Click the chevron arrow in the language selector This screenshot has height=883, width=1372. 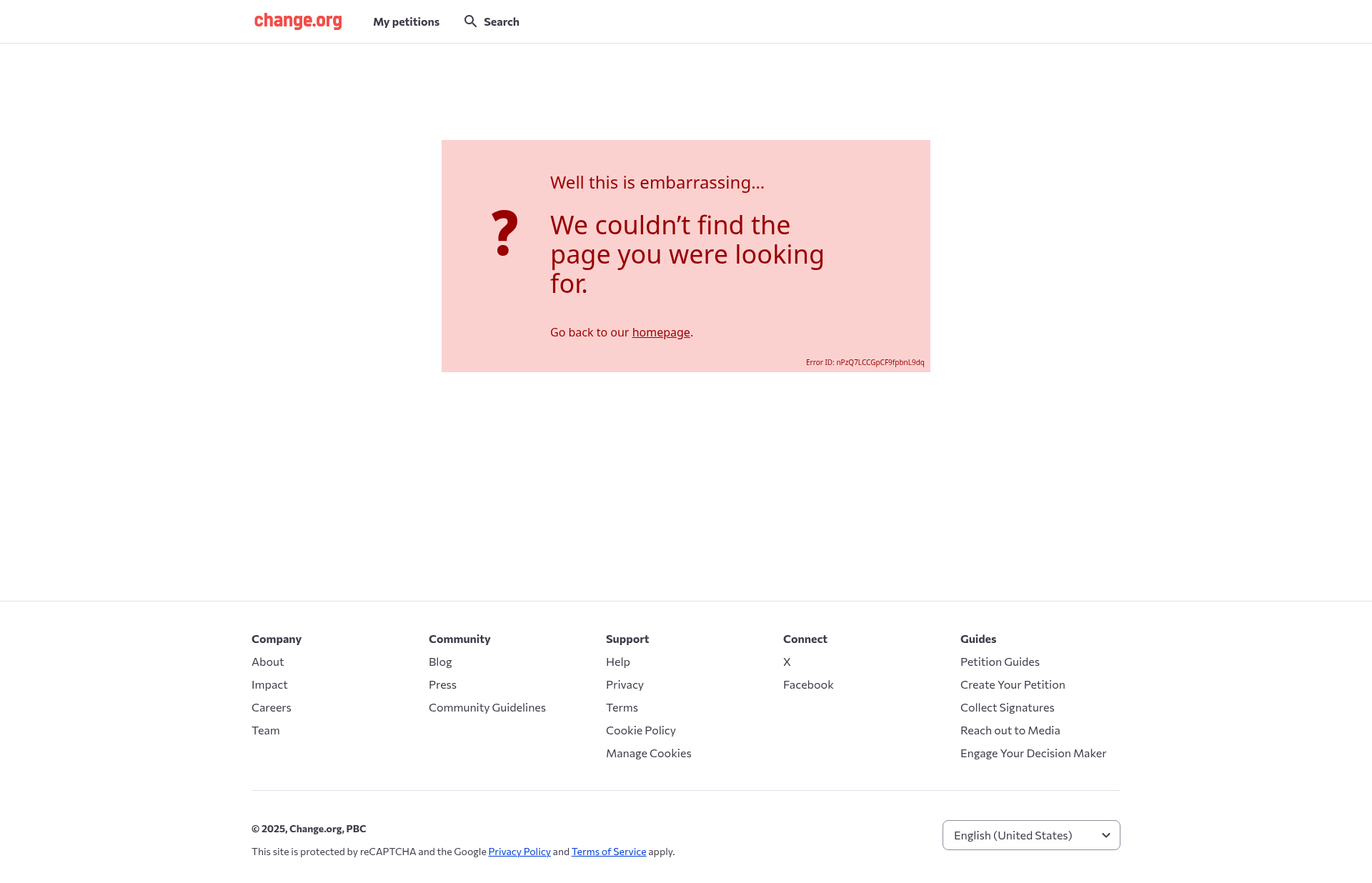(x=1106, y=835)
